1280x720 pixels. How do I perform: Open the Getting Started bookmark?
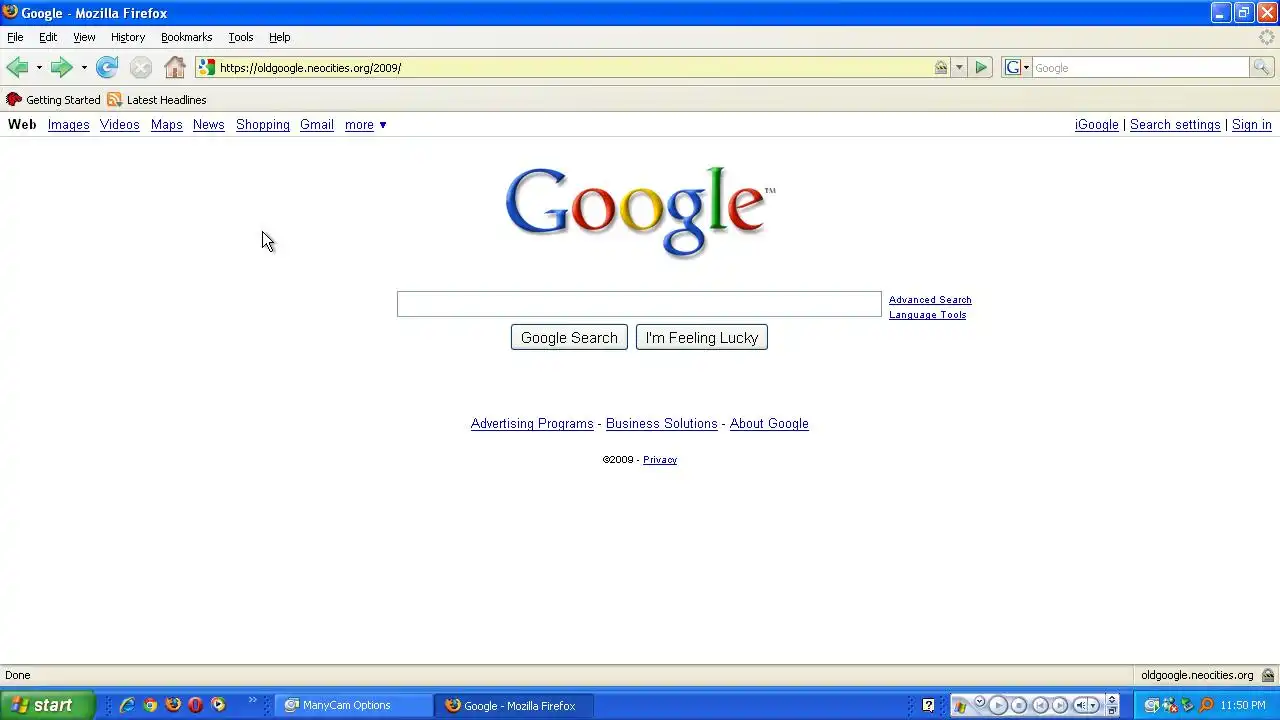tap(54, 100)
